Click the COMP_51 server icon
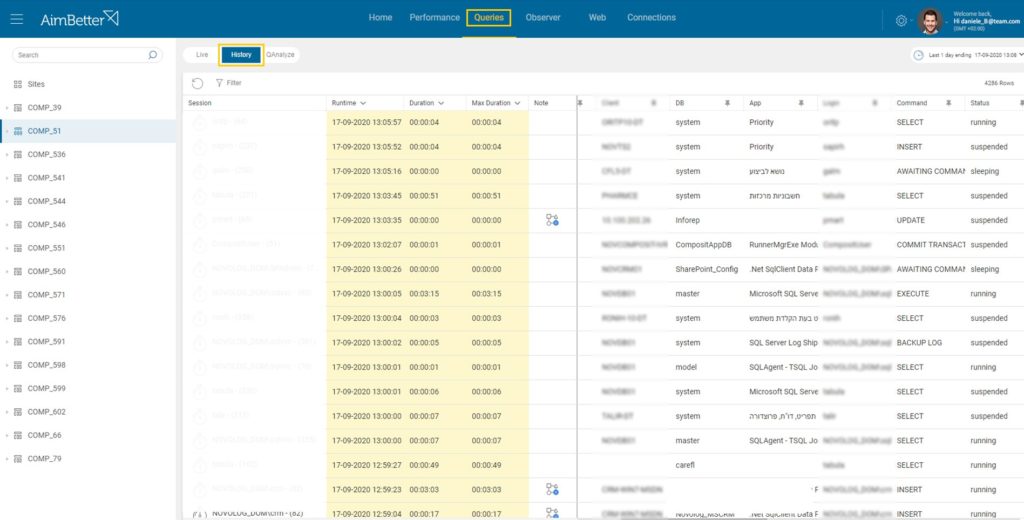The width and height of the screenshot is (1024, 520). (18, 131)
